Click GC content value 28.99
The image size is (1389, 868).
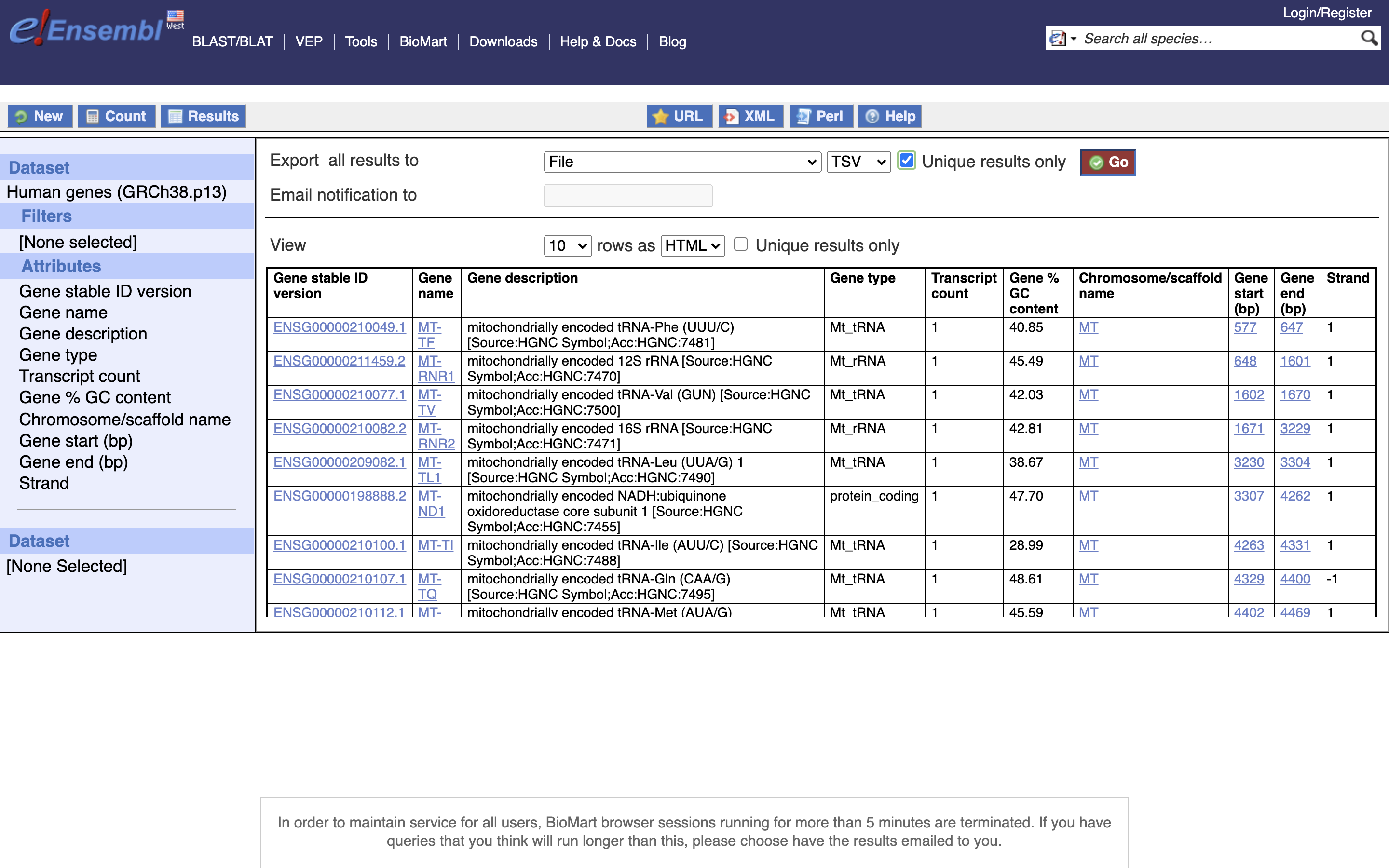(1026, 545)
